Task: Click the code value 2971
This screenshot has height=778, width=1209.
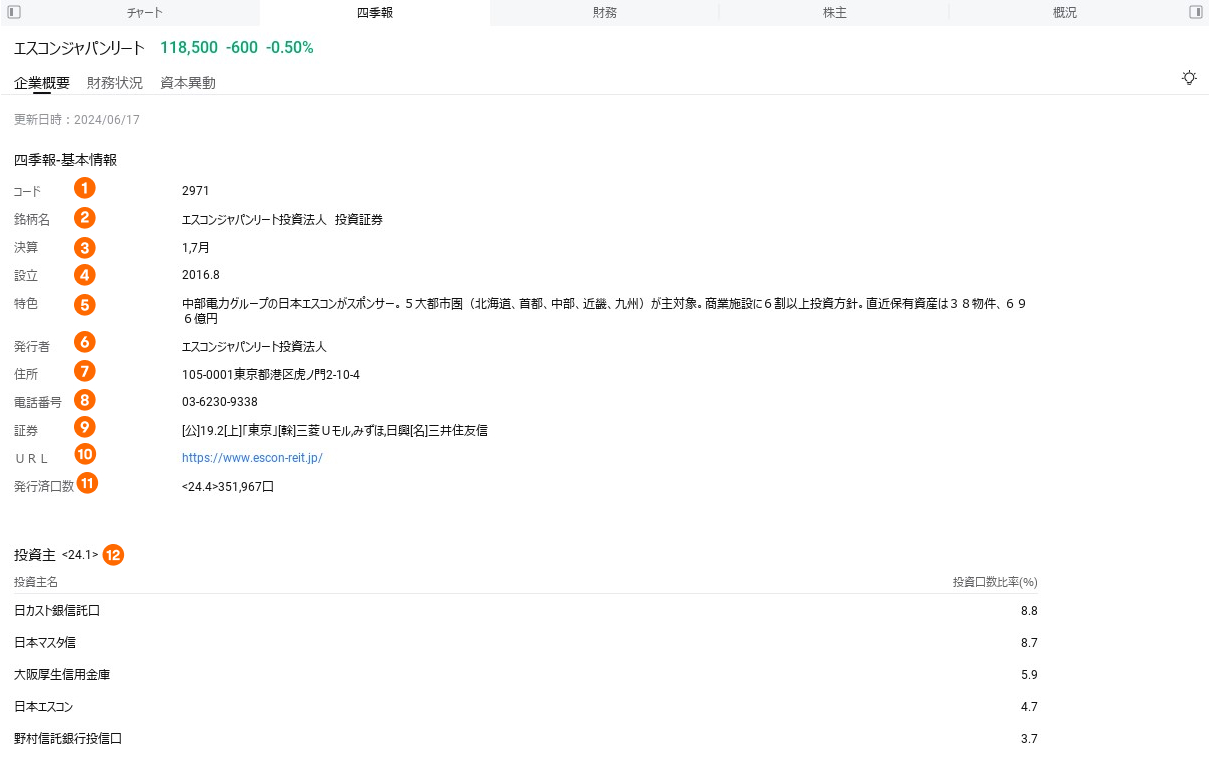Action: pos(195,190)
